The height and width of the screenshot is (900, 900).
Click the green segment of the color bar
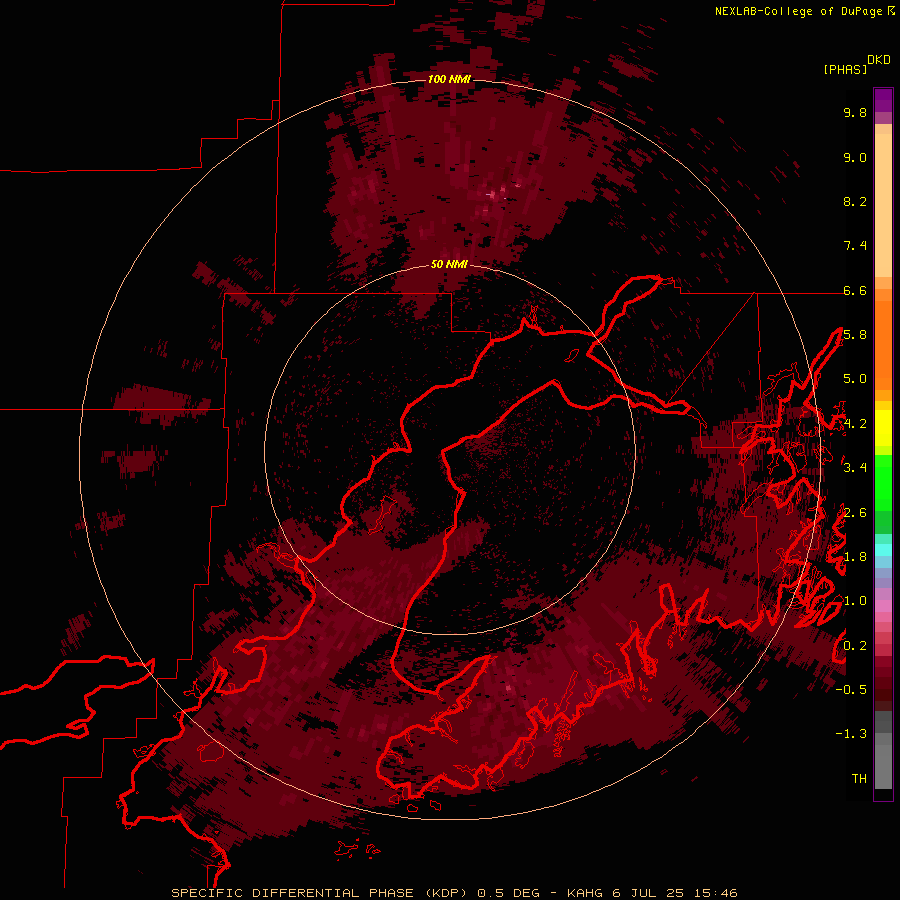click(x=883, y=482)
